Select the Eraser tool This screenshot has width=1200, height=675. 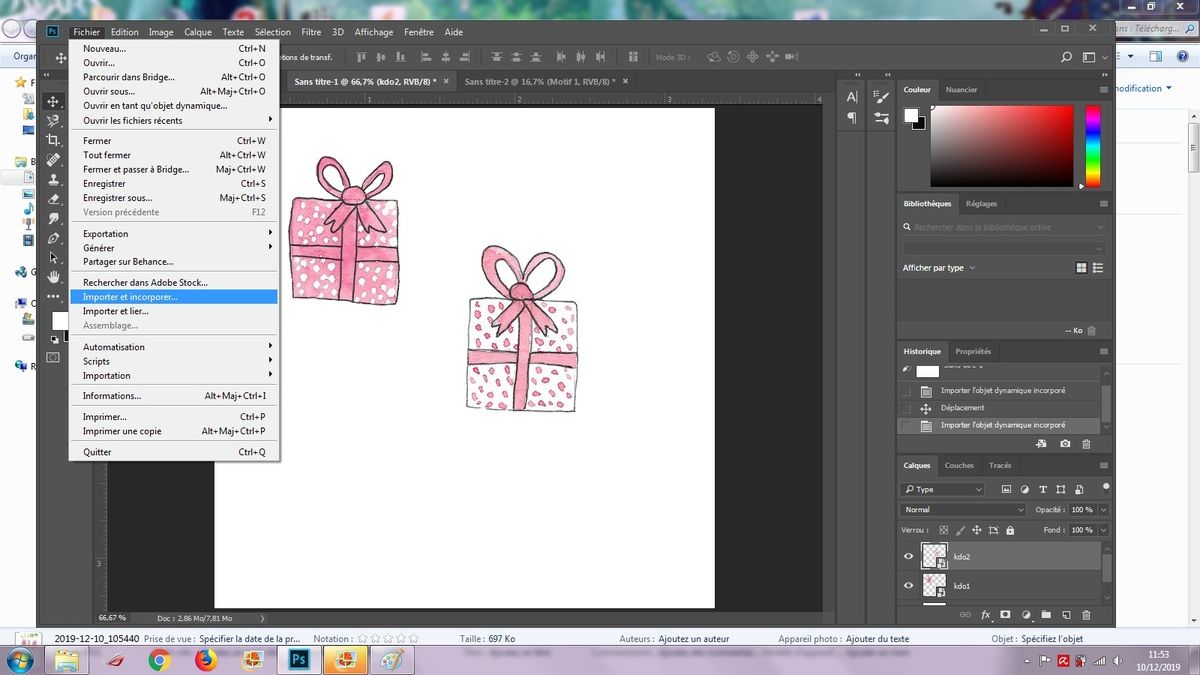53,199
